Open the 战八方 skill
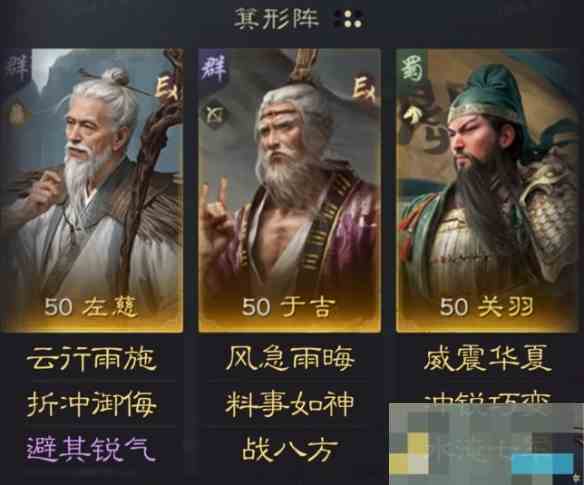 pyautogui.click(x=290, y=450)
